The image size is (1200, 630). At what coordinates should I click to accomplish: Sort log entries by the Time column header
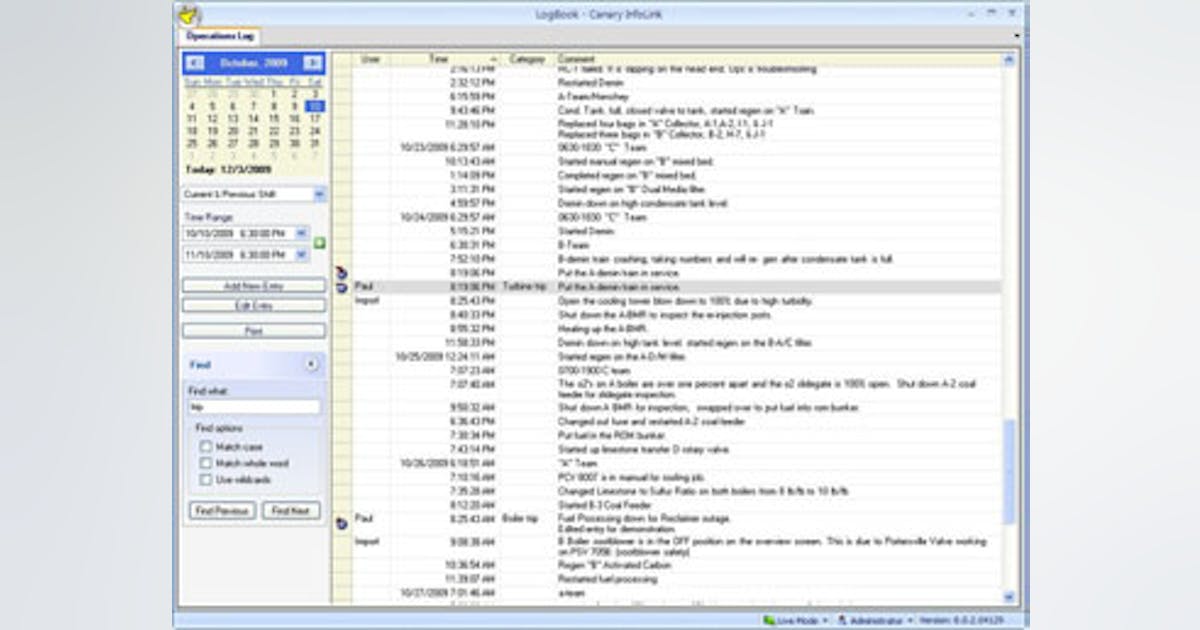pos(448,58)
